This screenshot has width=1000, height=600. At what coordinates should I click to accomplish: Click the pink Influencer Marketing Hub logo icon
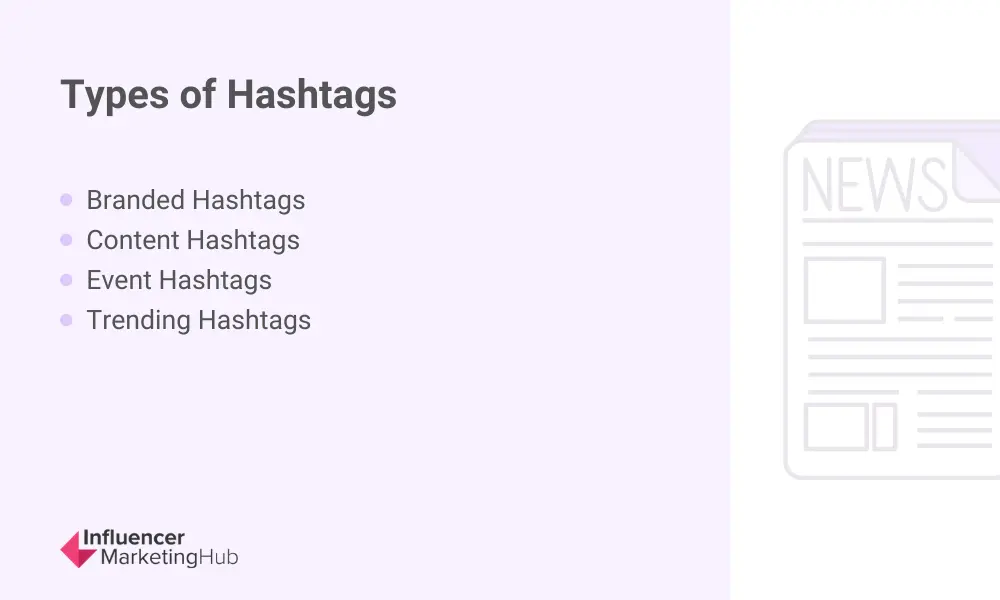point(79,549)
